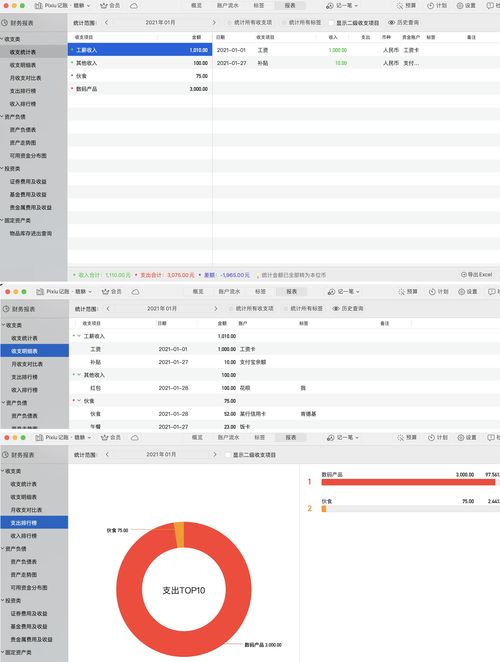This screenshot has width=500, height=662.
Task: Open 设置 gear icon in the top window
Action: click(460, 6)
